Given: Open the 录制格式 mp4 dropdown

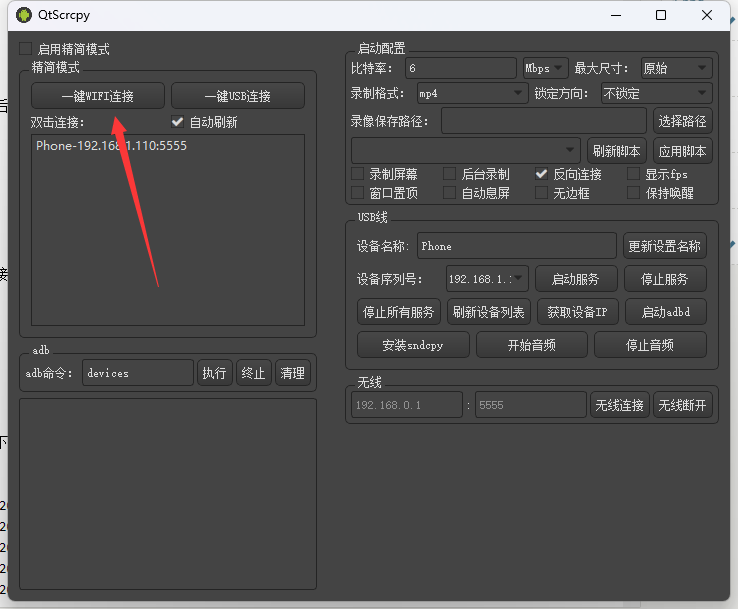Looking at the screenshot, I should click(472, 93).
